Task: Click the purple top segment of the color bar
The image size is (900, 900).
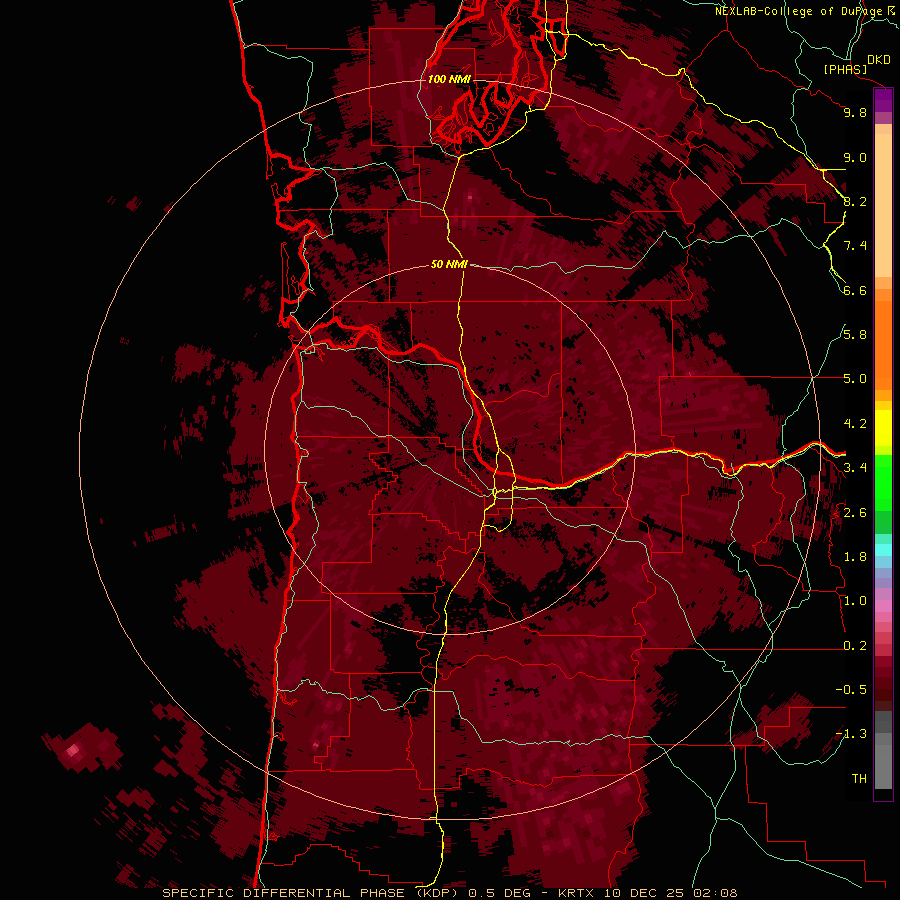Action: [x=883, y=100]
